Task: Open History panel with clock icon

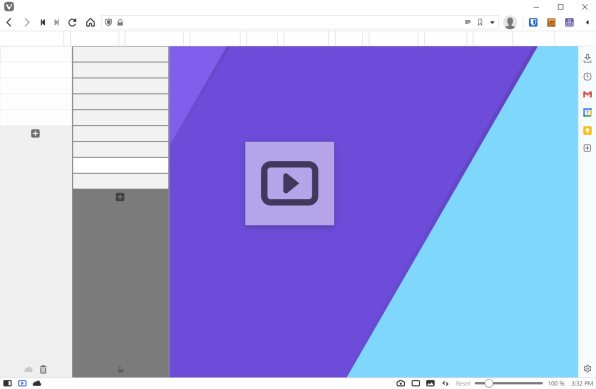Action: (x=587, y=76)
